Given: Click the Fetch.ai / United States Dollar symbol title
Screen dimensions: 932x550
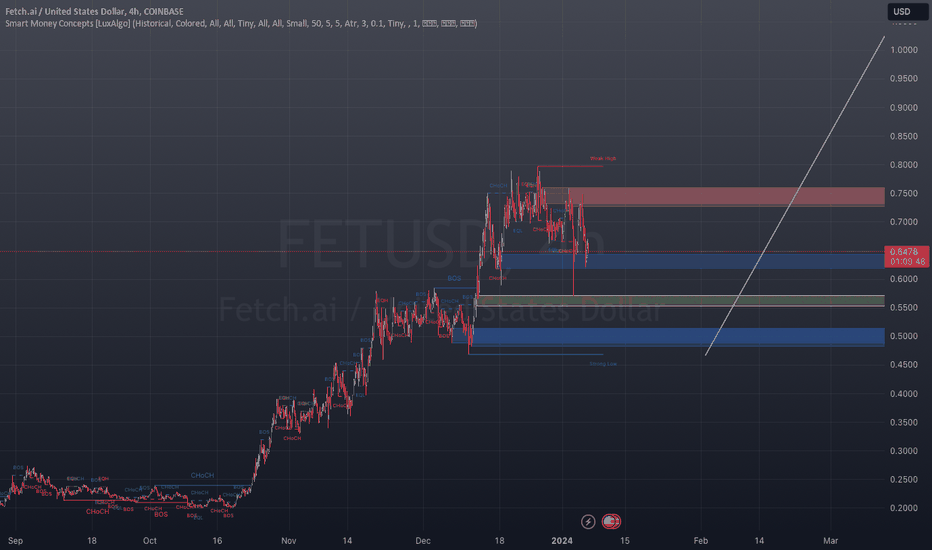Looking at the screenshot, I should tap(94, 11).
